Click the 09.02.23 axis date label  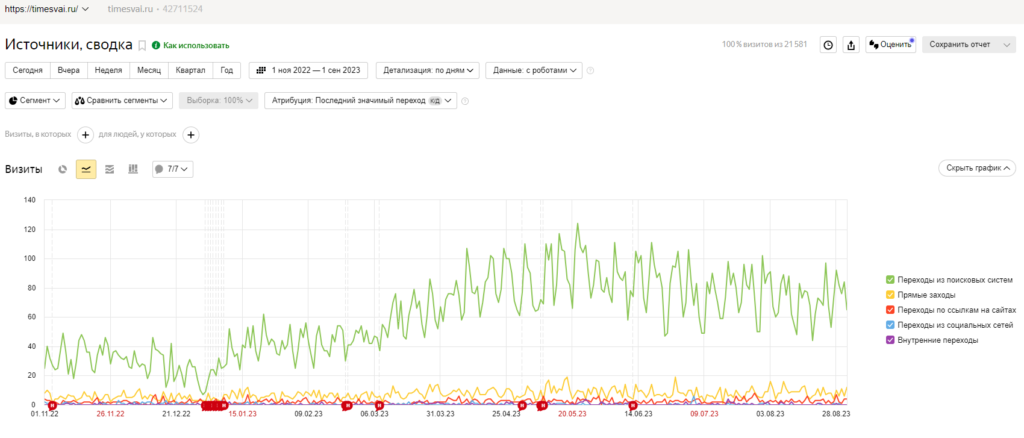pos(308,414)
